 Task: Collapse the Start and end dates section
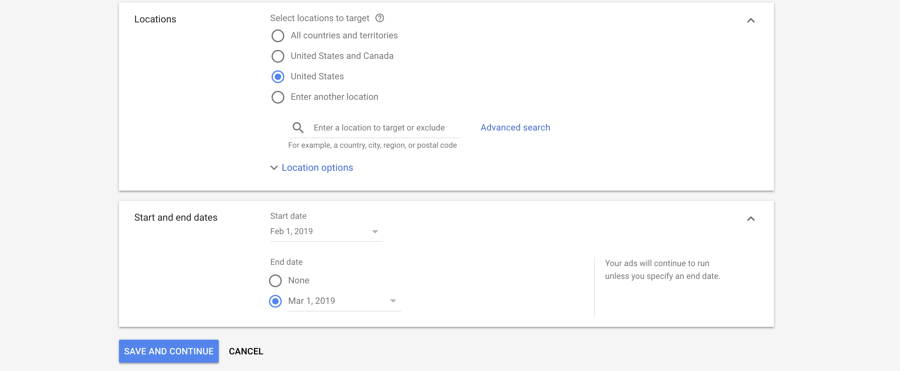coord(751,219)
